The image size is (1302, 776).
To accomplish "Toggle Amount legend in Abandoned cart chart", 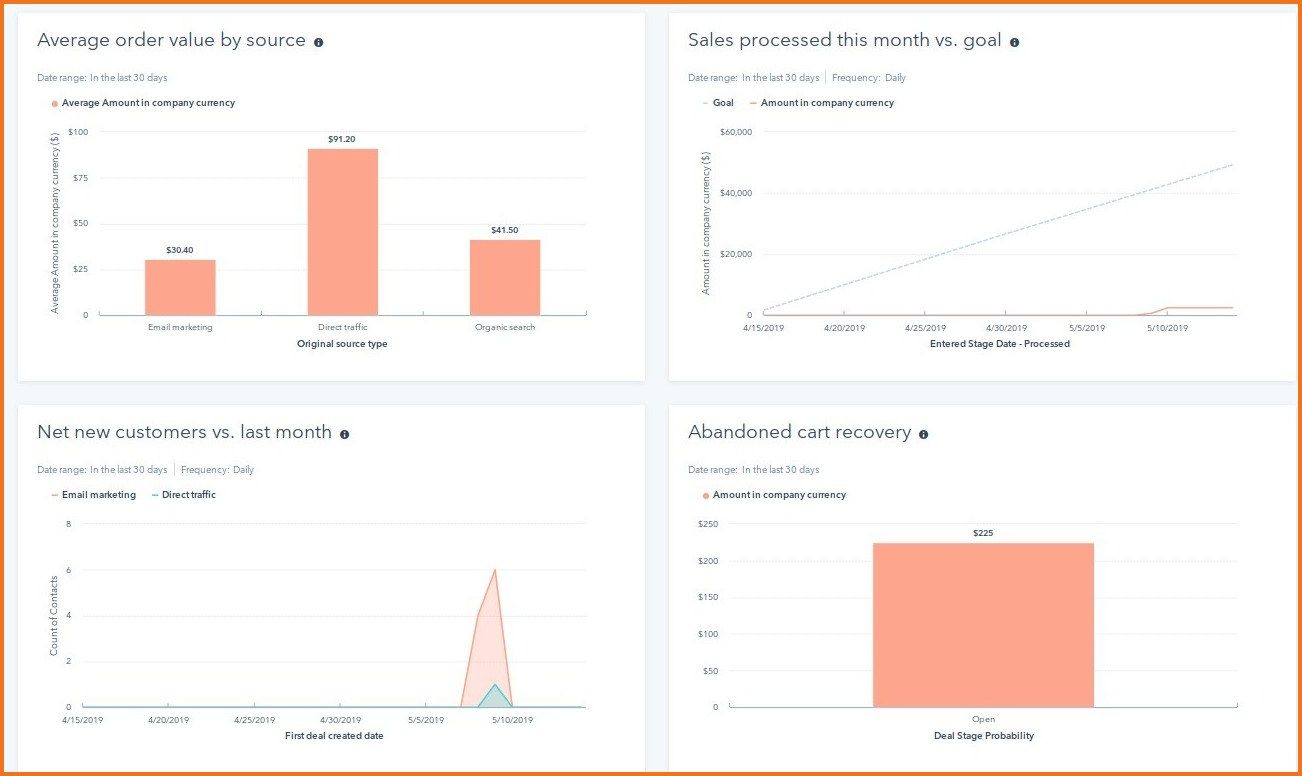I will 778,495.
